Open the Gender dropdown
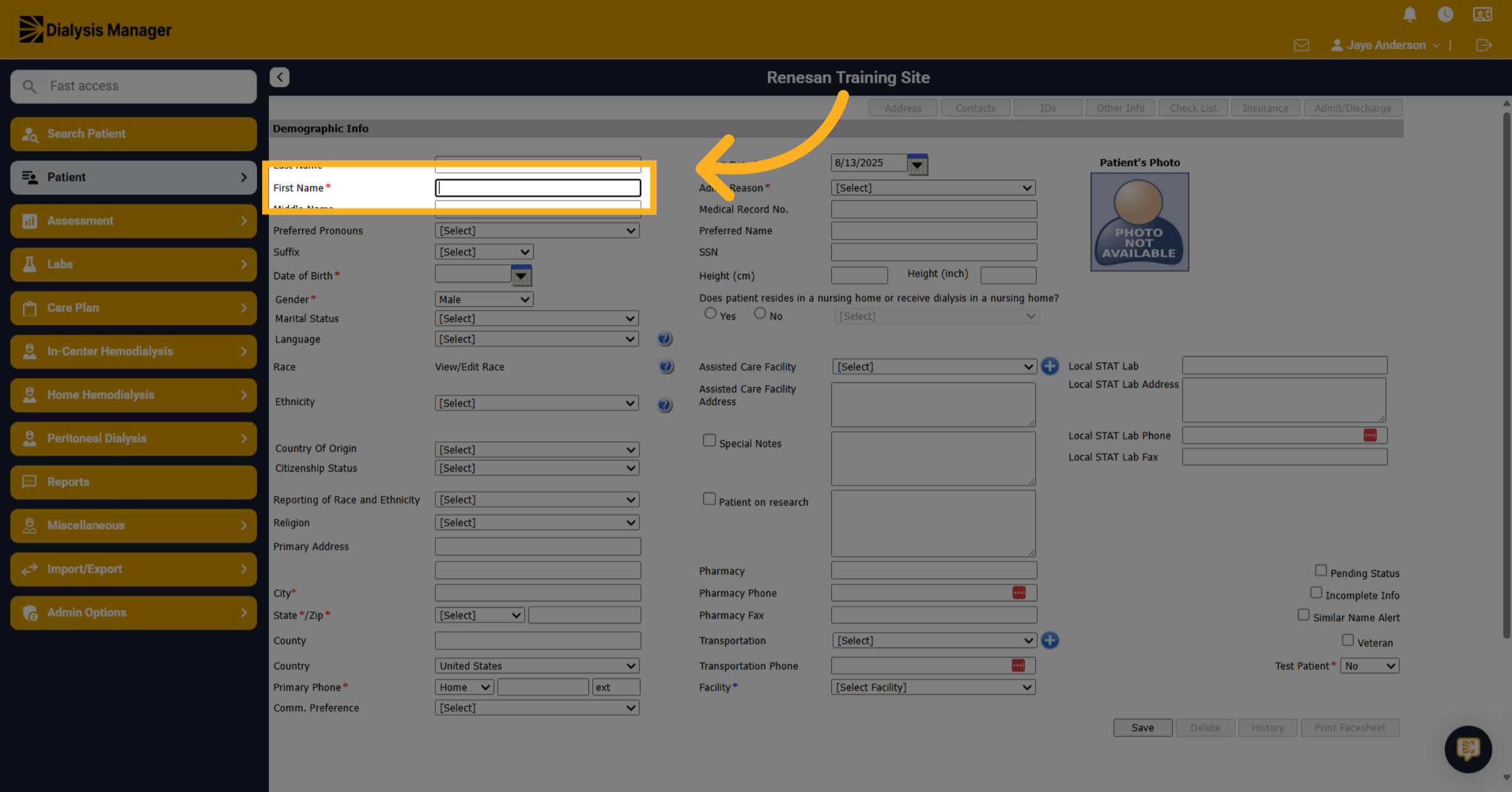The height and width of the screenshot is (792, 1512). tap(484, 299)
